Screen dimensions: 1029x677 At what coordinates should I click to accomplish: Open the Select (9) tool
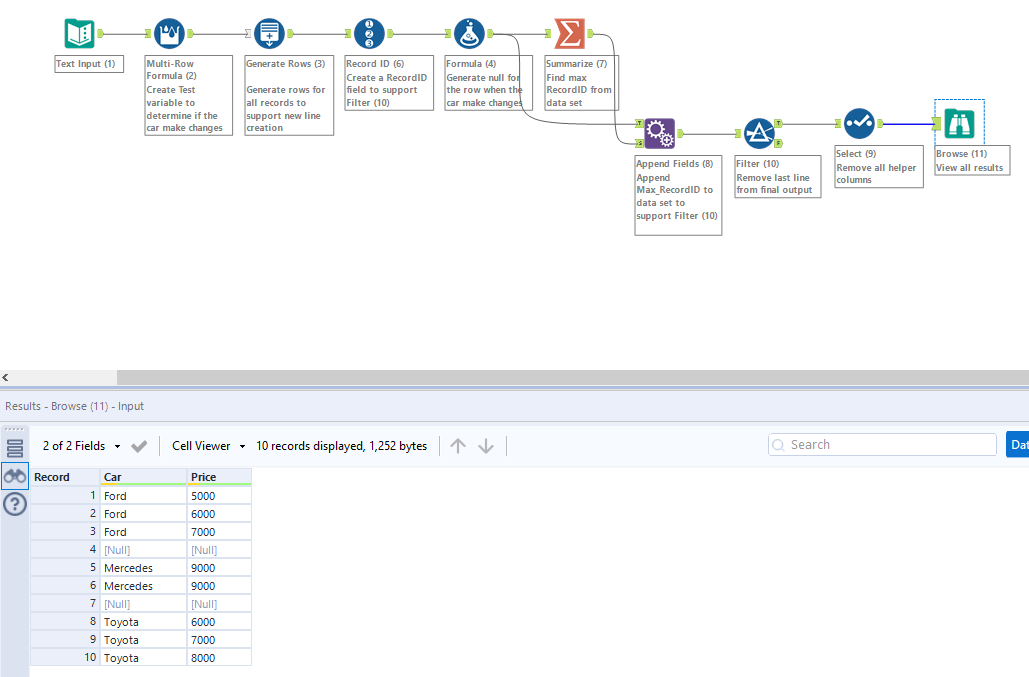(x=858, y=123)
